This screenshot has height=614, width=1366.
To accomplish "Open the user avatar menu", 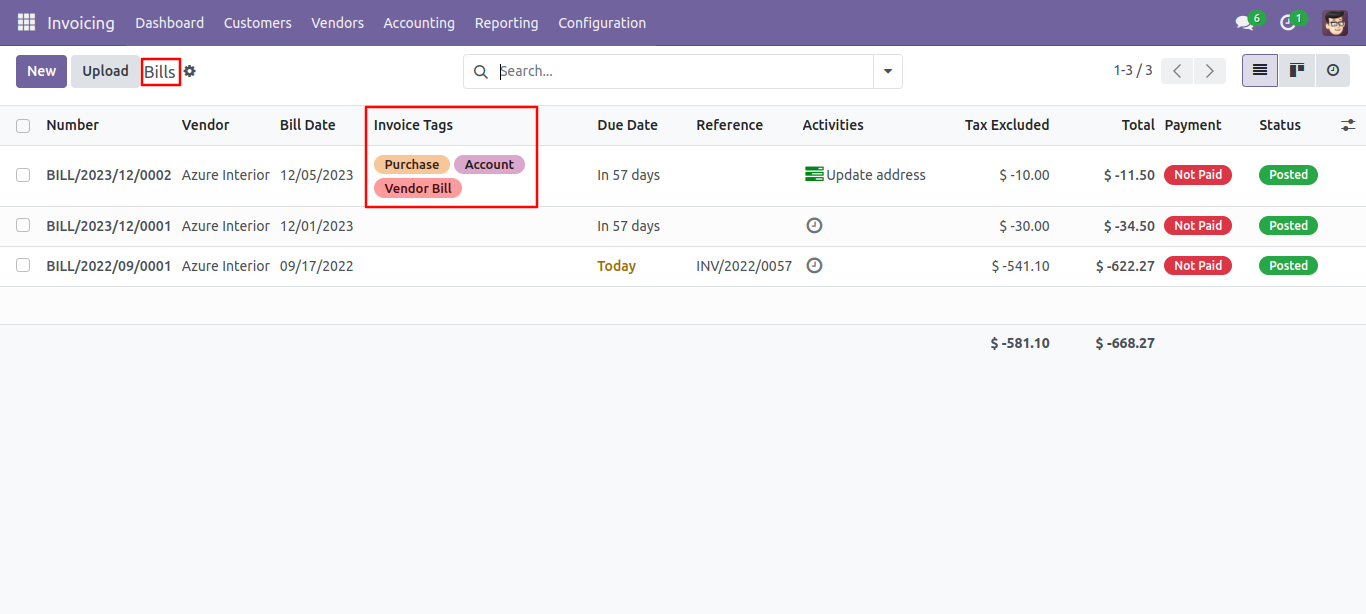I will coord(1335,23).
